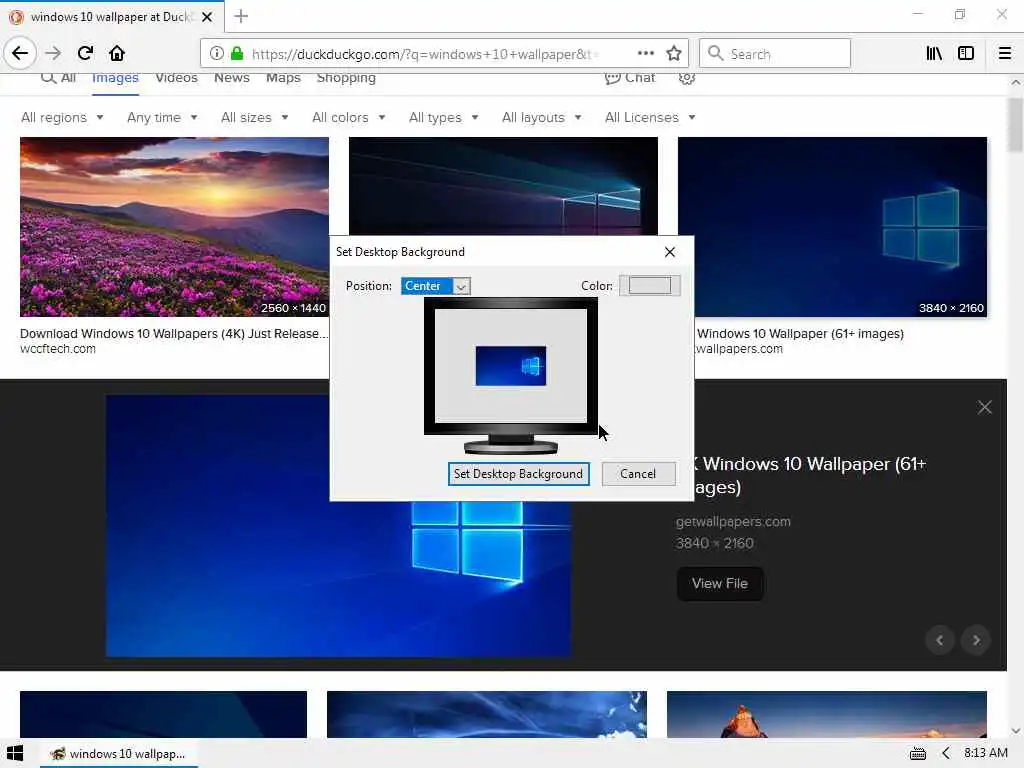Screen dimensions: 1024x768
Task: Expand the All regions filter
Action: pos(62,118)
